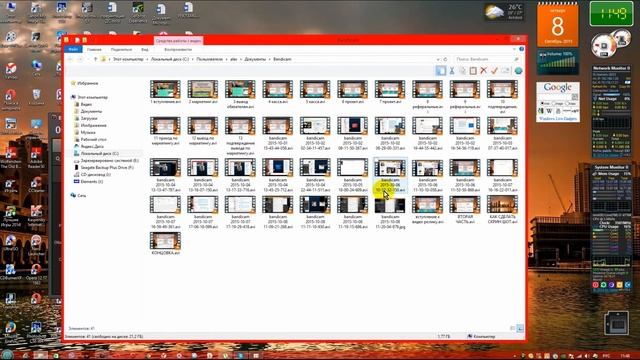
Task: Click the digital clock gadget showing 11:49
Action: [x=611, y=14]
